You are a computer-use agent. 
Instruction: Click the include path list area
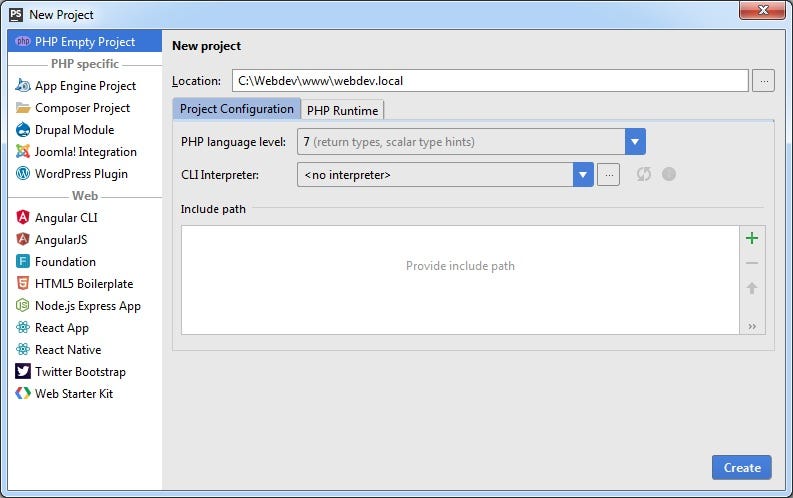click(x=460, y=280)
